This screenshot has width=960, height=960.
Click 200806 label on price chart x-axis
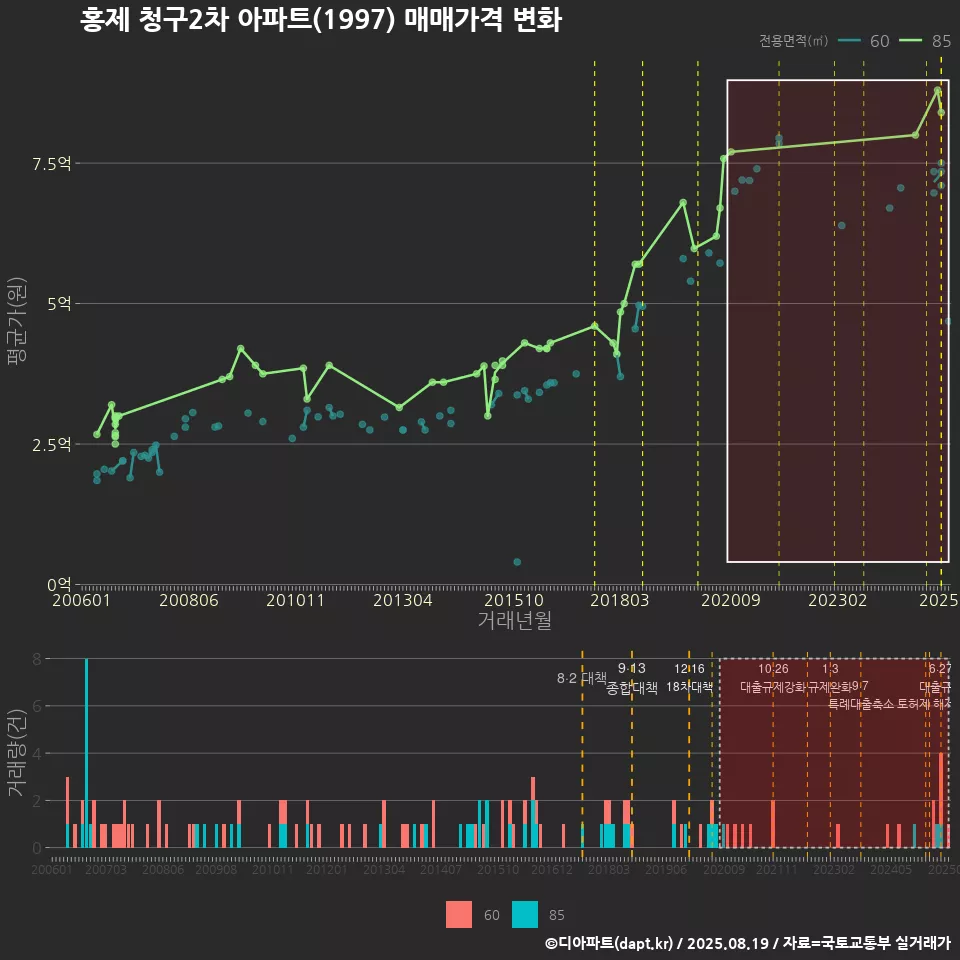pos(189,600)
